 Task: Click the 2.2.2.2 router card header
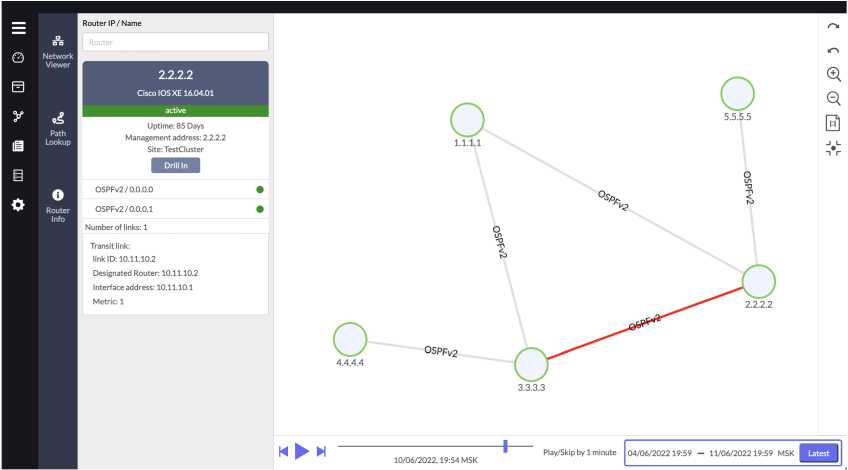[175, 83]
